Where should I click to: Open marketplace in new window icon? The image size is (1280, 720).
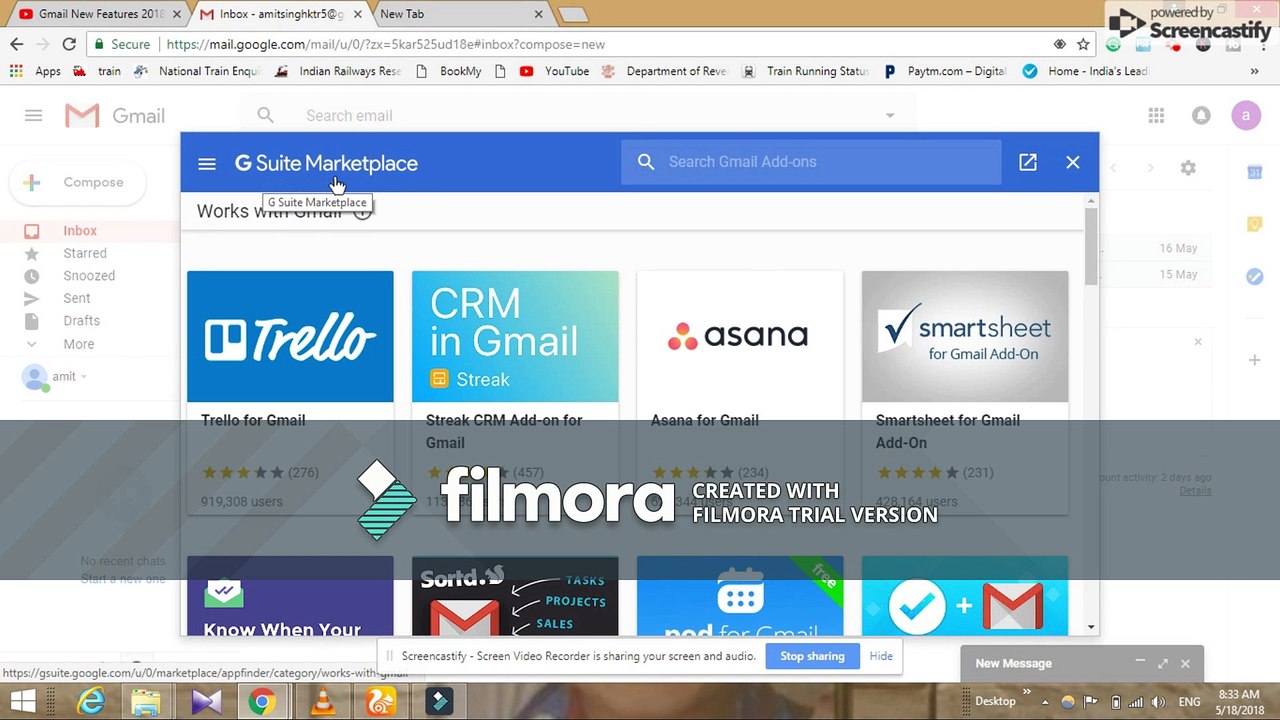(1028, 162)
